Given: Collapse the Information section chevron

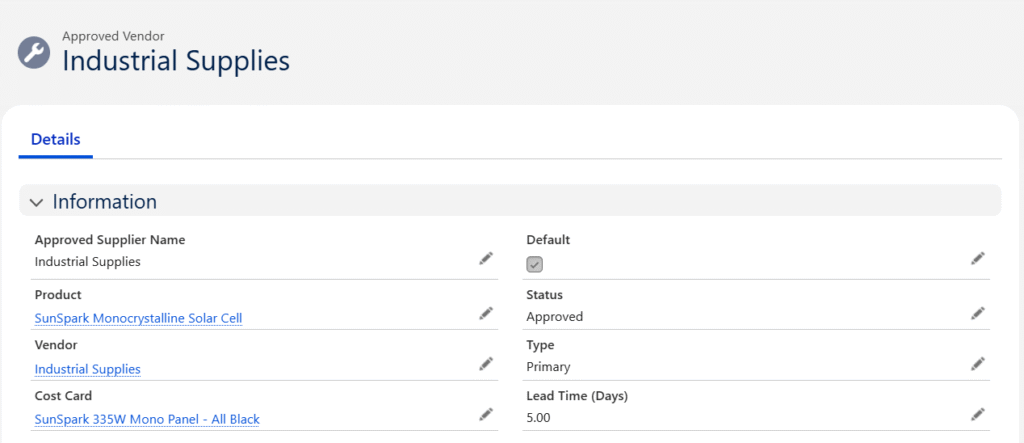Looking at the screenshot, I should [x=37, y=202].
